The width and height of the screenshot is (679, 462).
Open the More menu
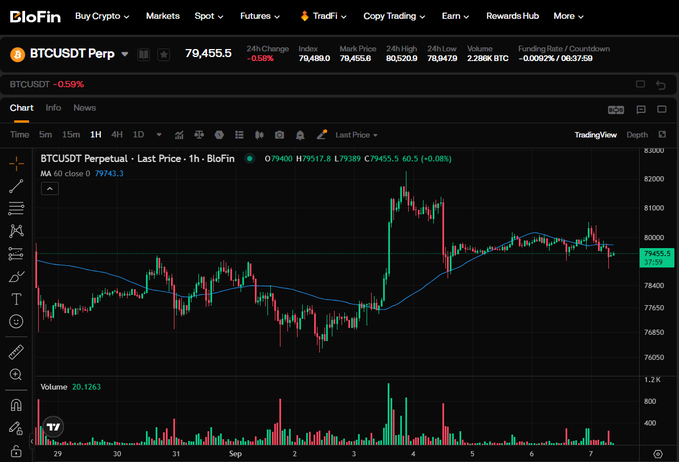tap(568, 16)
